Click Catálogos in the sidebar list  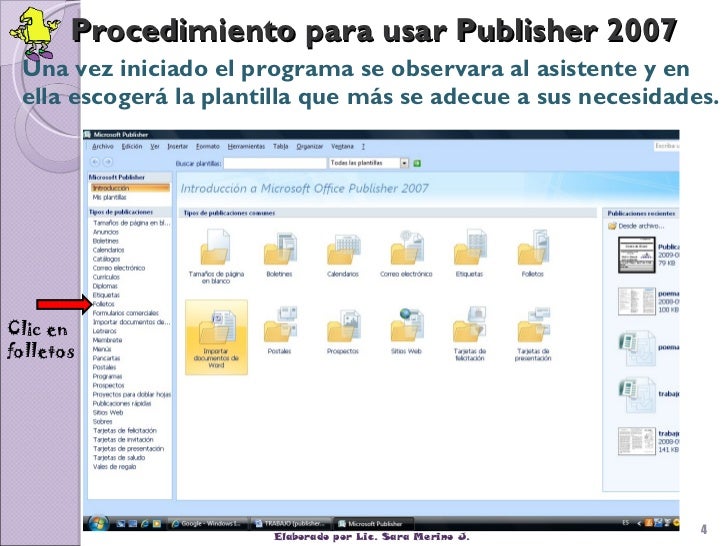tap(106, 259)
